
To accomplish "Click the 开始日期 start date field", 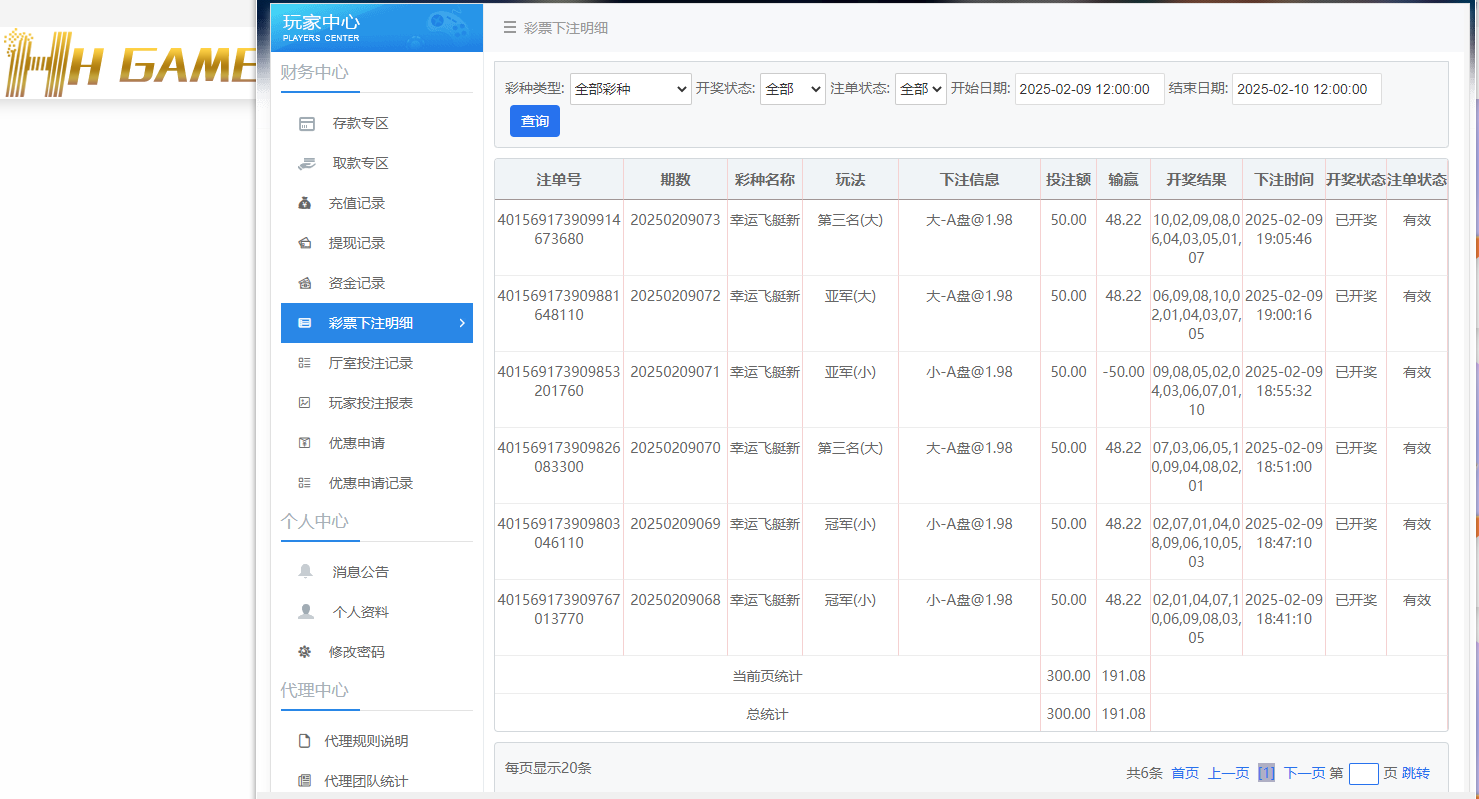I will [x=1089, y=88].
